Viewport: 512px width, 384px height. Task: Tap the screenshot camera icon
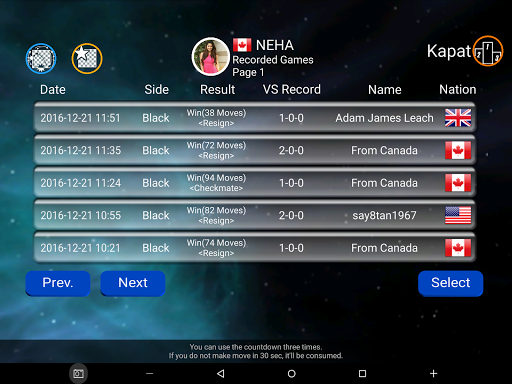[x=78, y=374]
